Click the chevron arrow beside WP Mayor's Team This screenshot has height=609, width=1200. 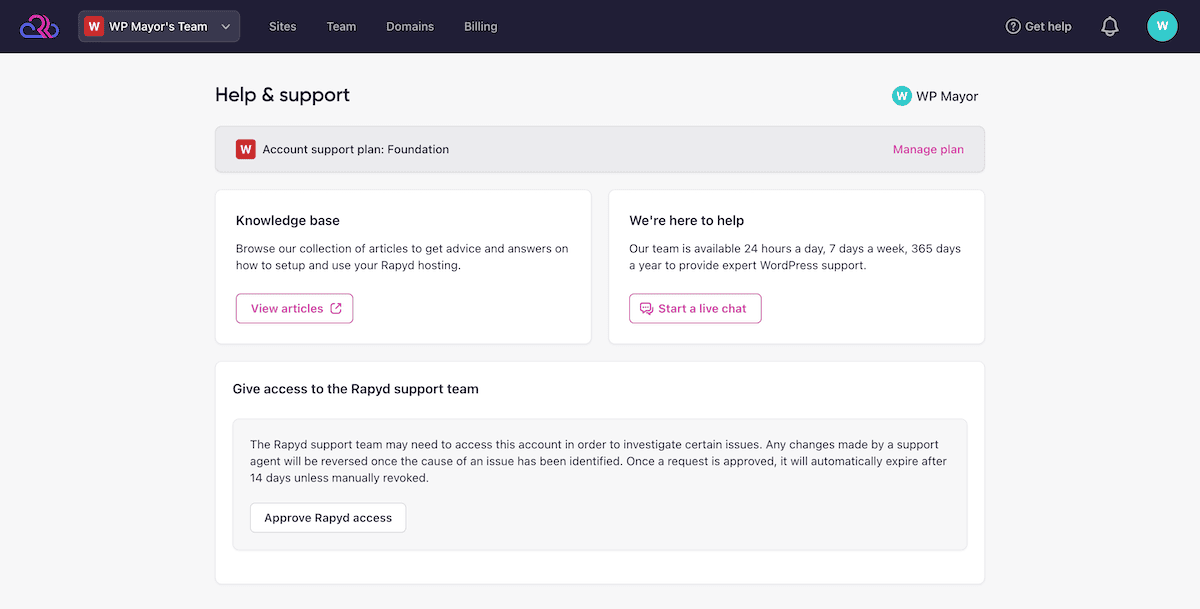pos(226,27)
